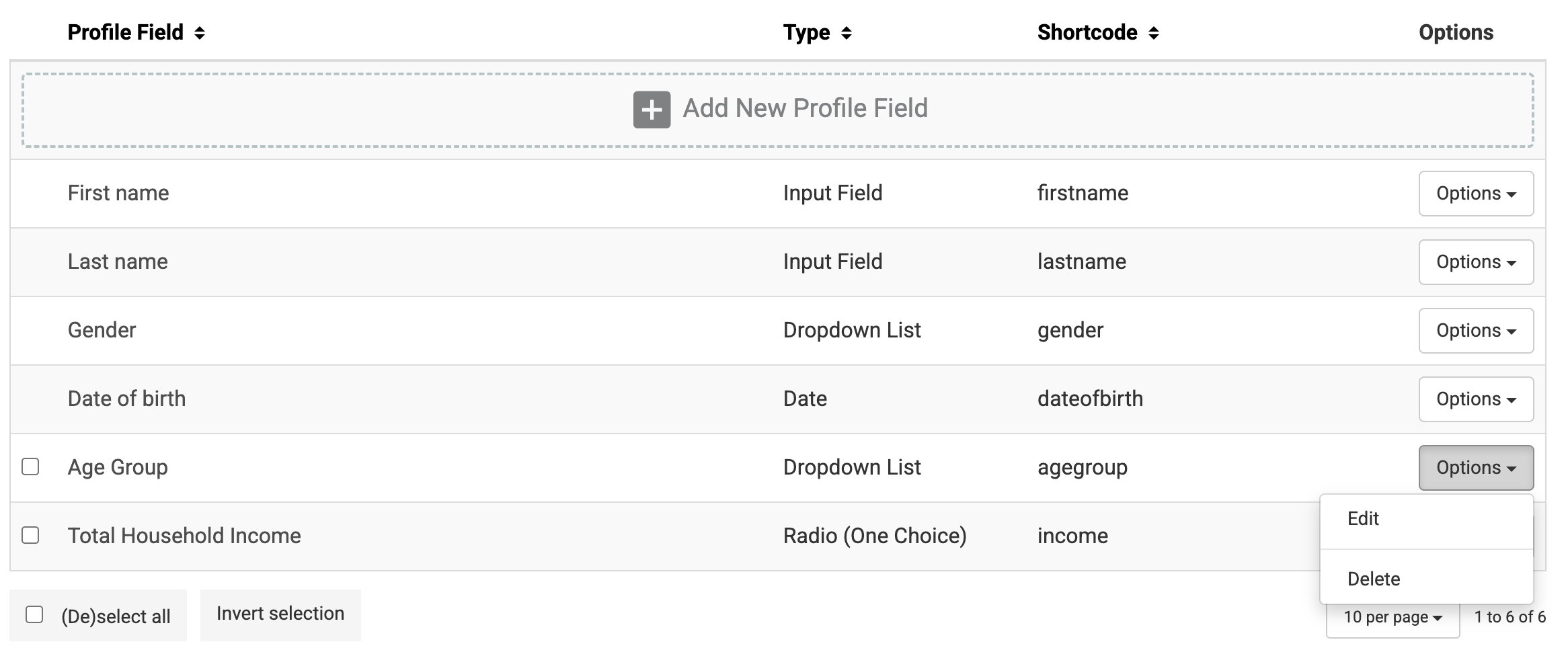Image resolution: width=1568 pixels, height=648 pixels.
Task: Click the plus icon to add profile field
Action: tap(652, 110)
